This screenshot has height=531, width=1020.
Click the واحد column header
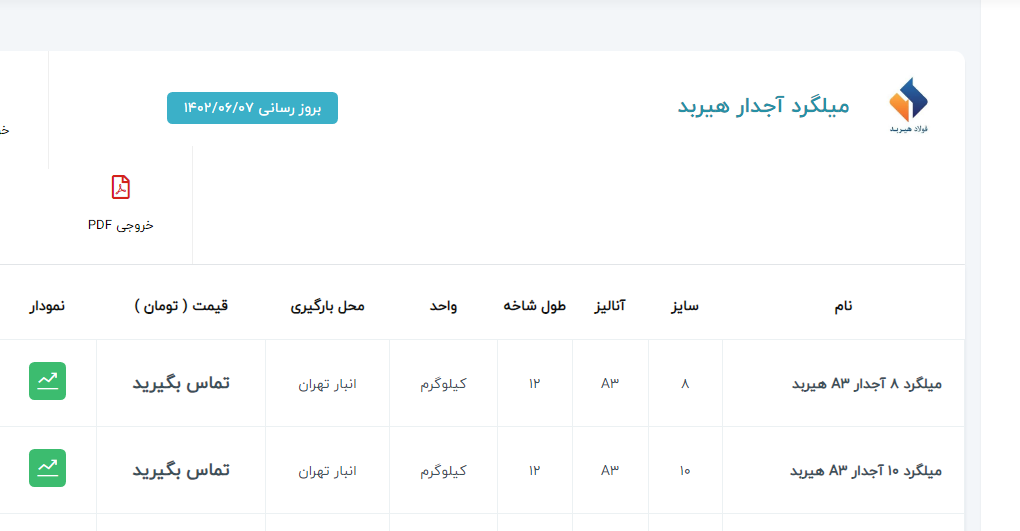[443, 306]
